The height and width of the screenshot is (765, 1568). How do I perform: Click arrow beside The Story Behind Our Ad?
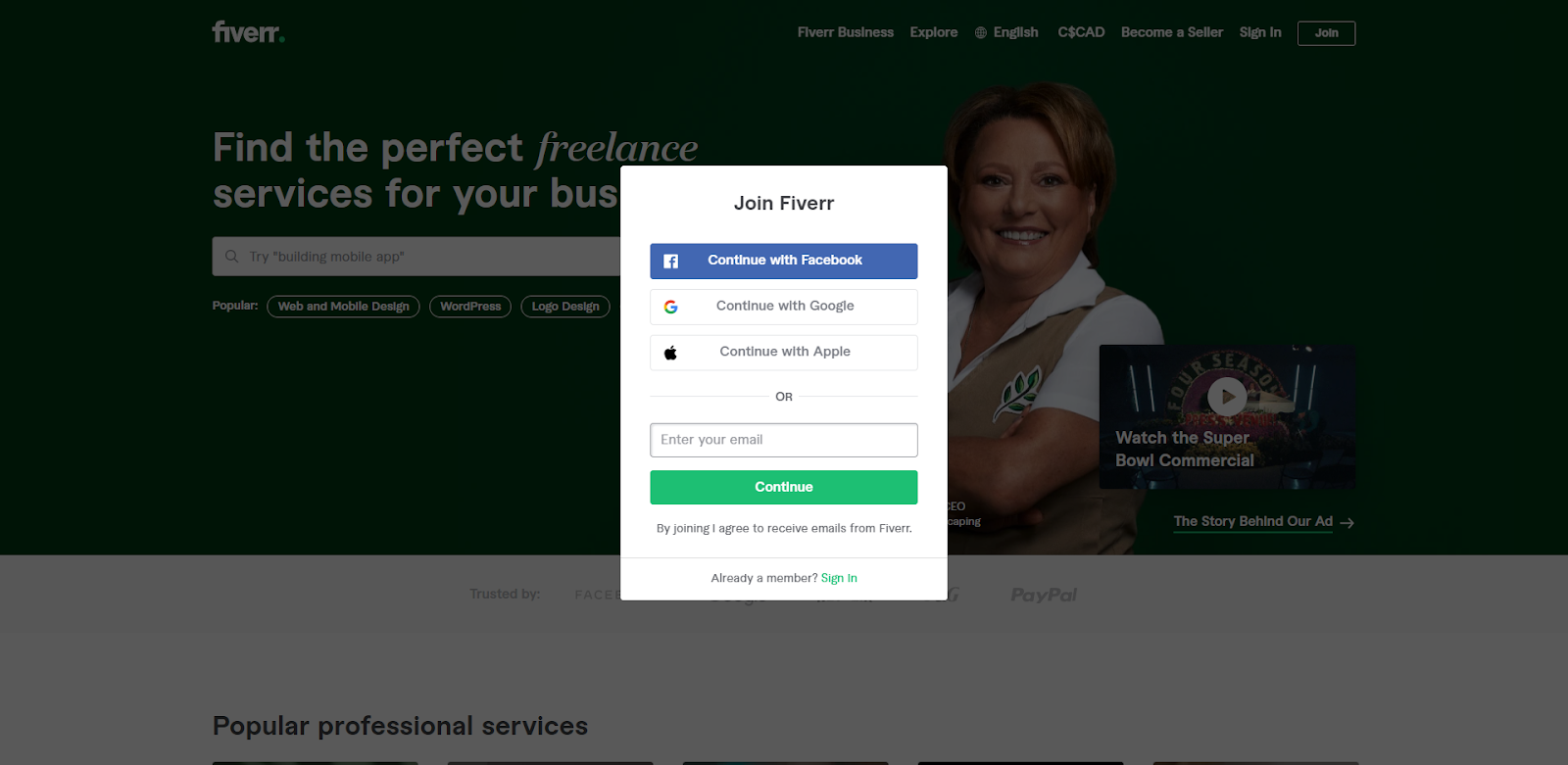(x=1347, y=523)
